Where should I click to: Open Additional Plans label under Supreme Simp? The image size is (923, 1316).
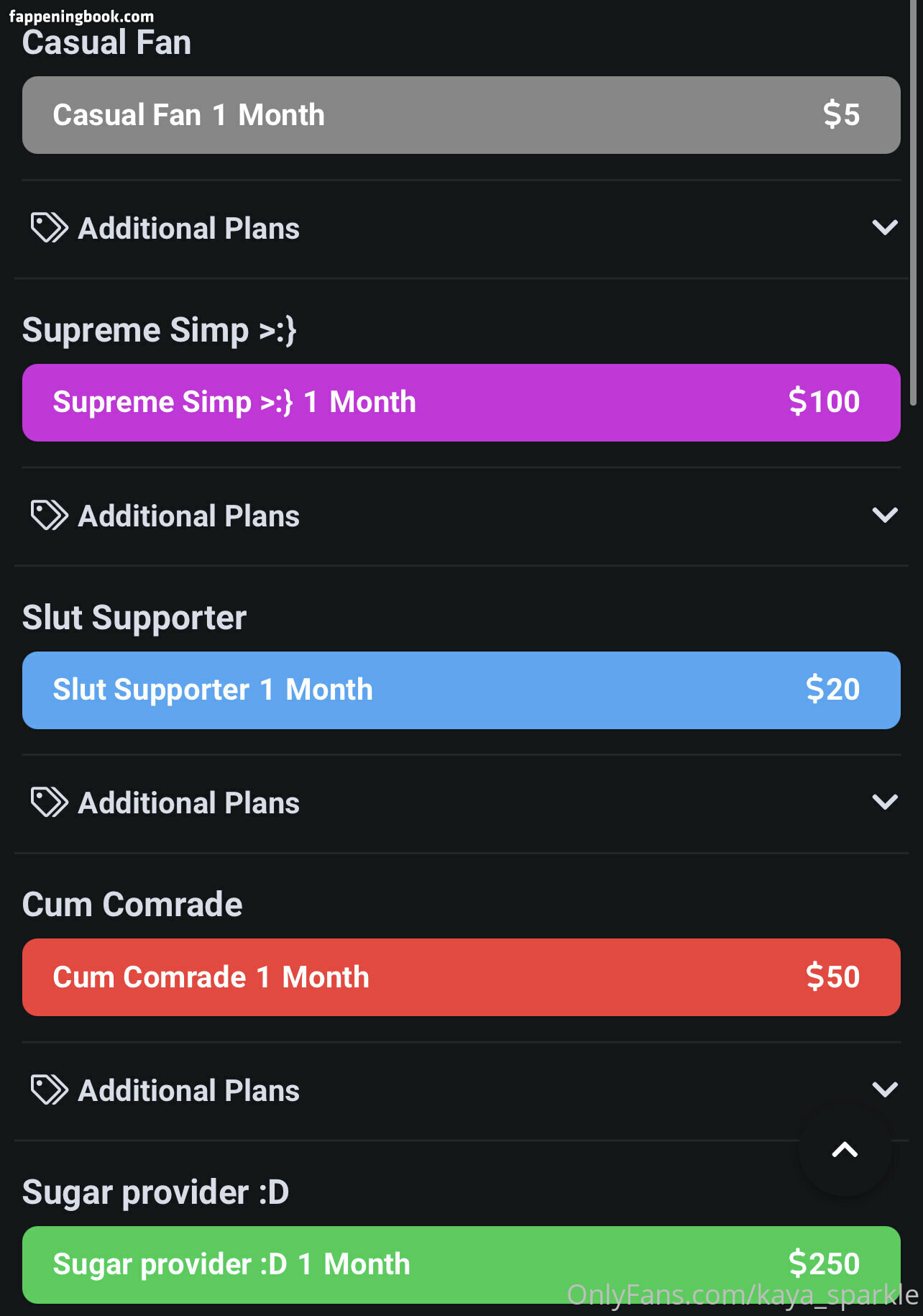[x=189, y=516]
